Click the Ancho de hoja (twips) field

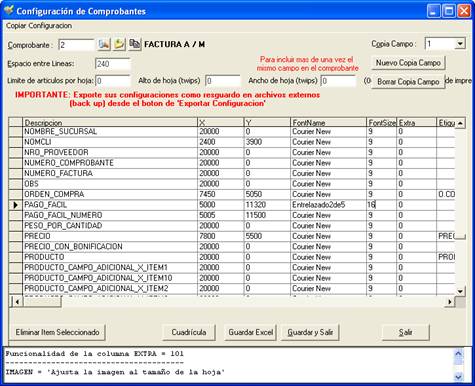click(x=338, y=81)
